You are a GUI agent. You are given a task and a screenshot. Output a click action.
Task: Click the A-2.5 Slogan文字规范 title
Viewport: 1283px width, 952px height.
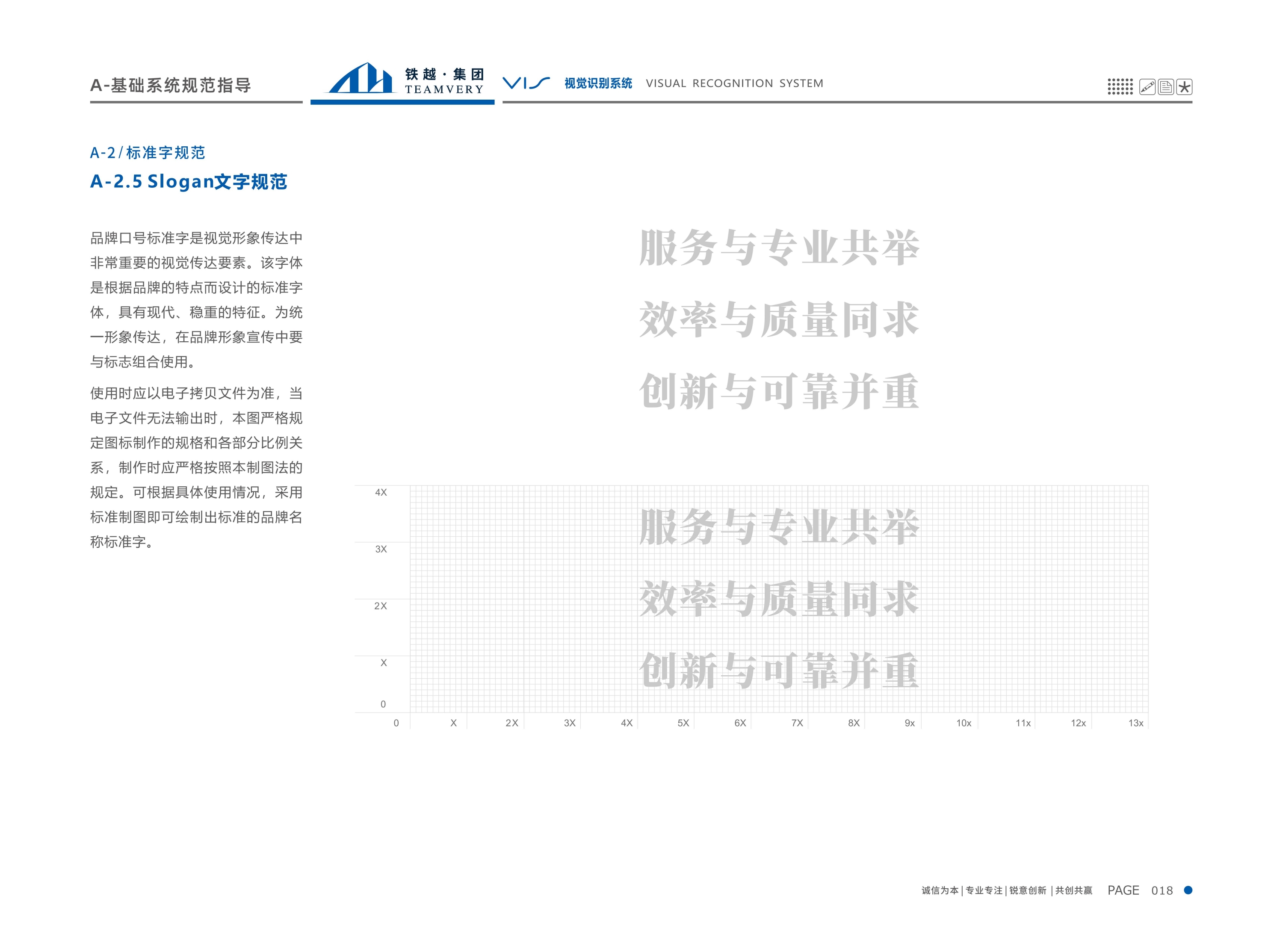[x=189, y=181]
